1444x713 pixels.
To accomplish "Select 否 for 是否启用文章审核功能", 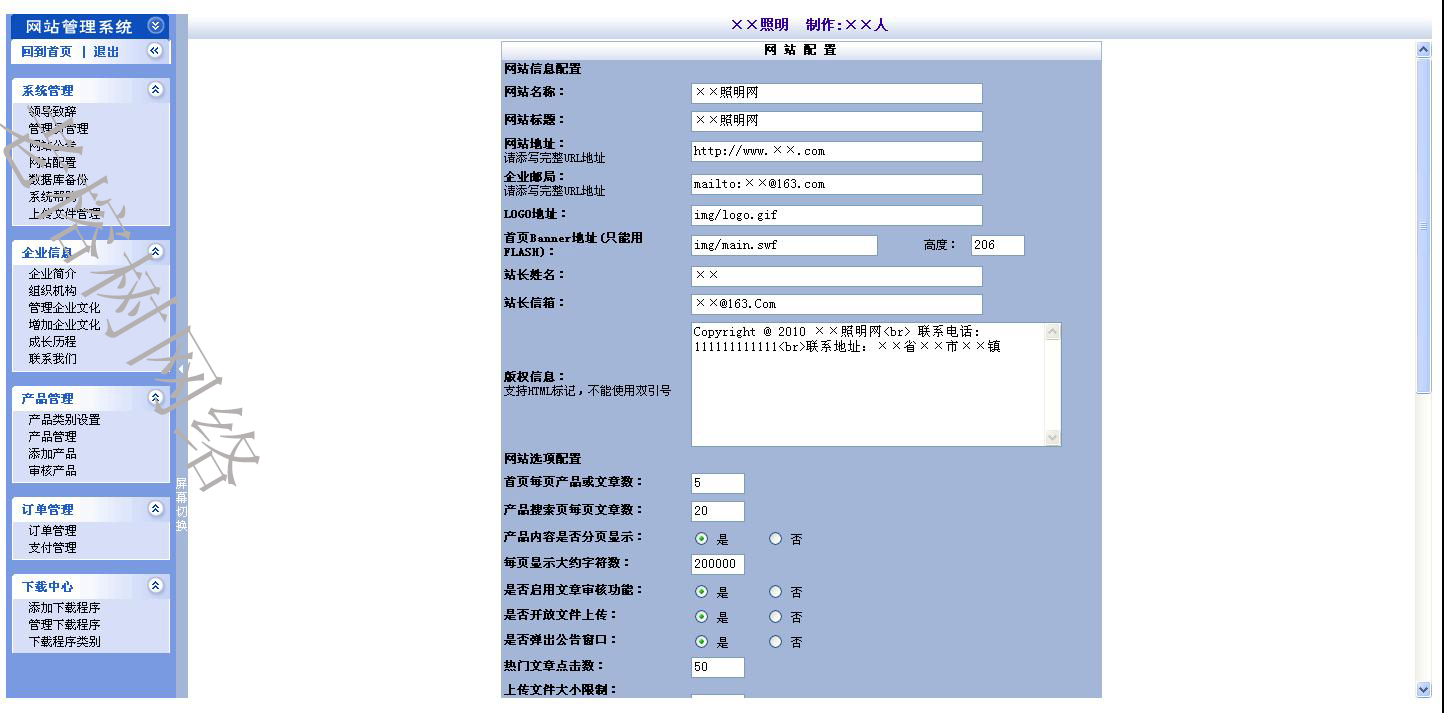I will pyautogui.click(x=775, y=592).
